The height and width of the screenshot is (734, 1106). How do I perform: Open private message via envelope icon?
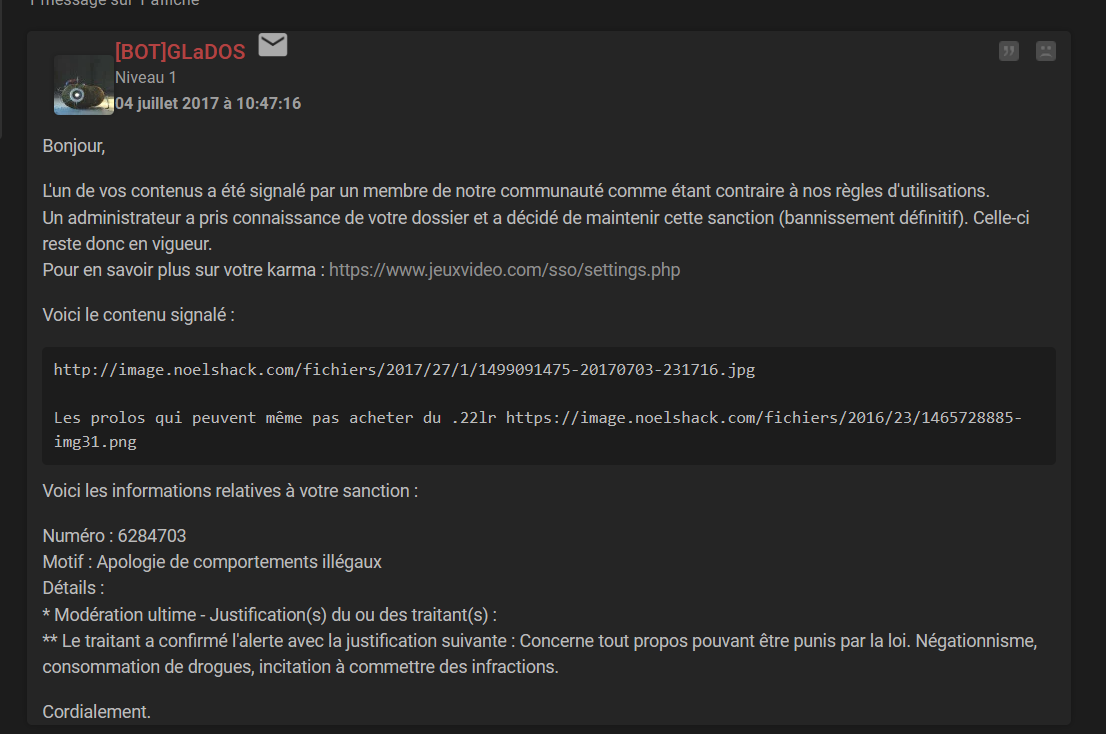(273, 44)
